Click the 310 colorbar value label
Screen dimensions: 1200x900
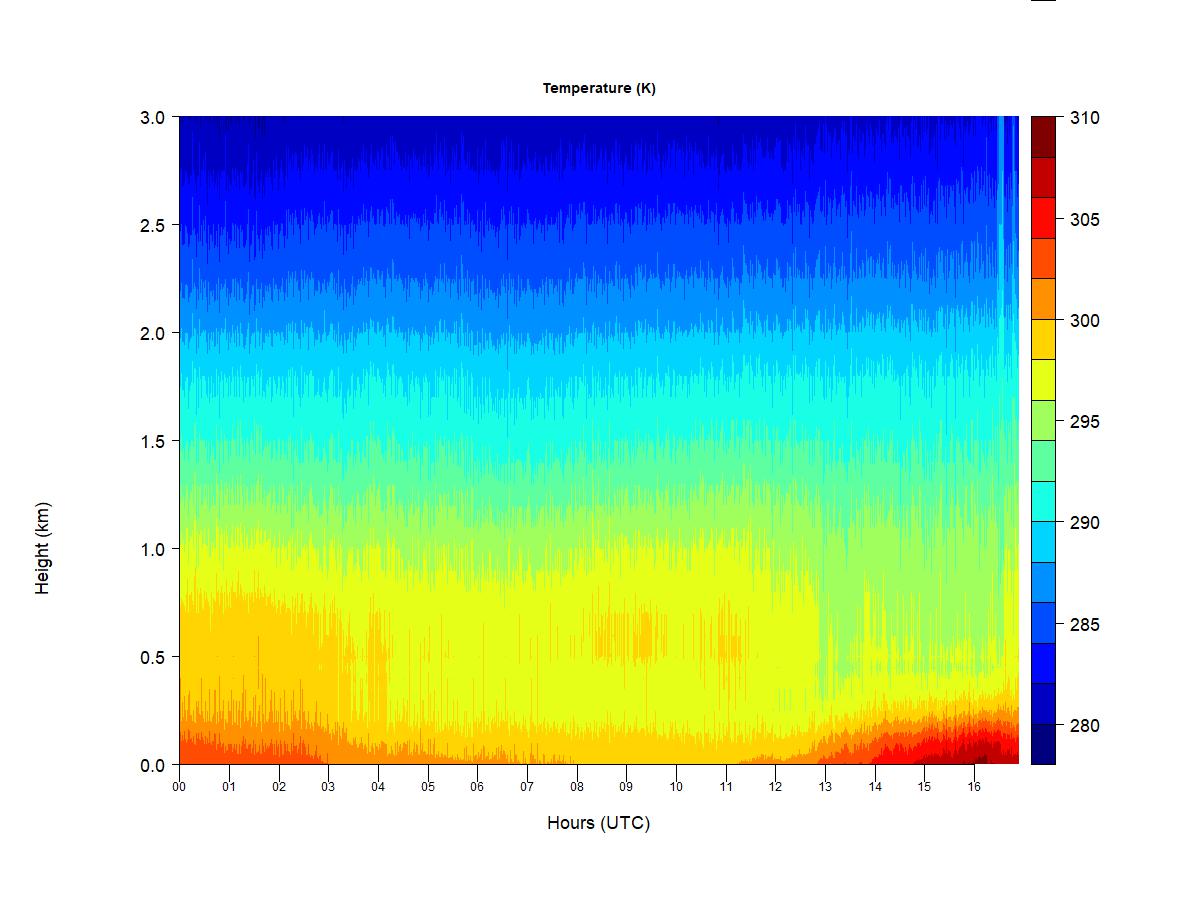pos(1085,118)
